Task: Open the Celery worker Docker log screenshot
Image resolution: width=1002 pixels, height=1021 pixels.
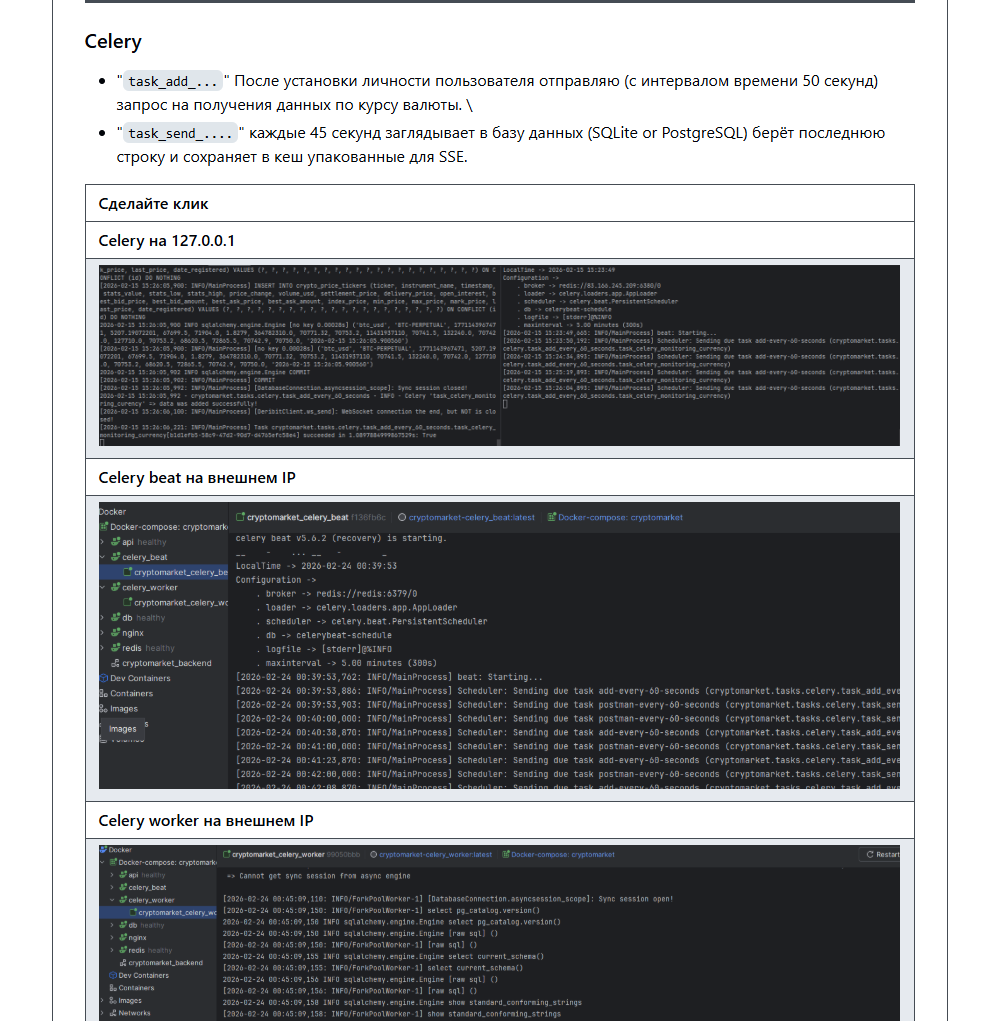Action: (x=499, y=932)
